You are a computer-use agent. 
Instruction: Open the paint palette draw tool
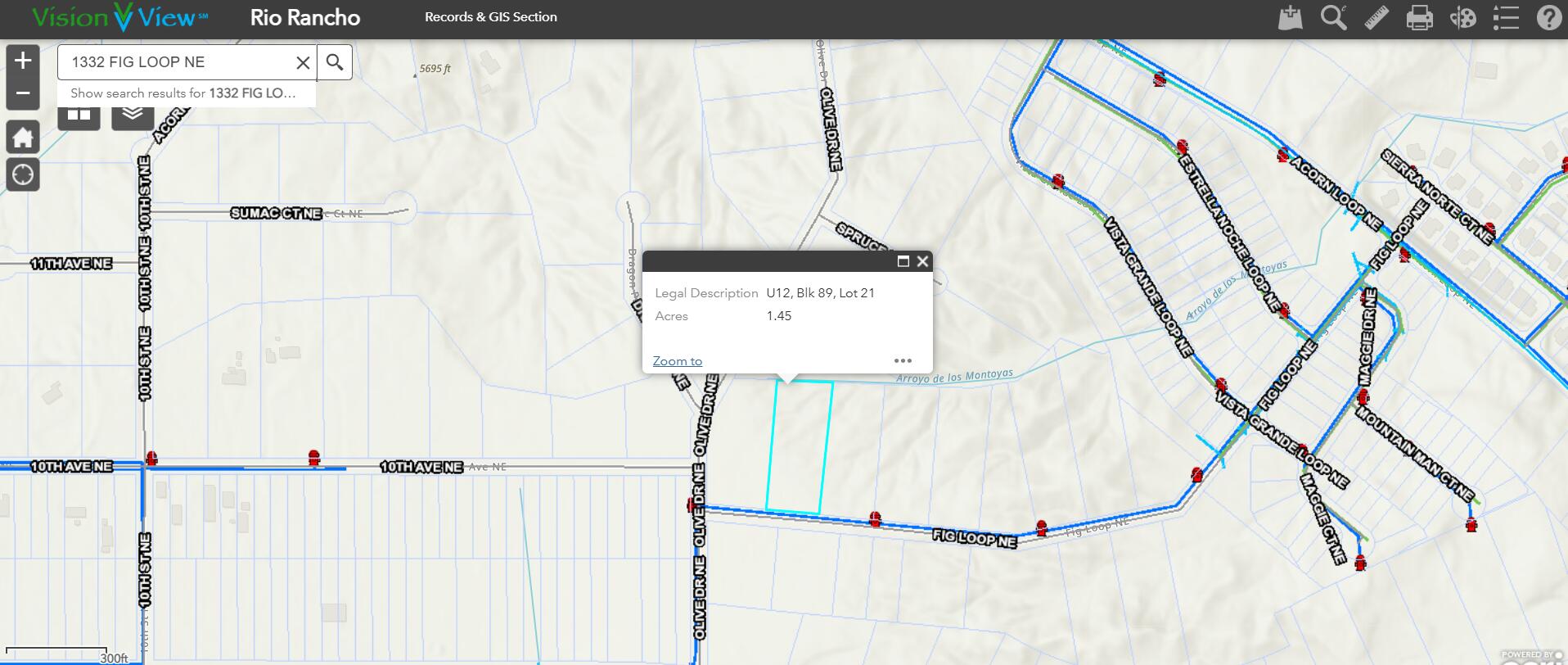point(1462,17)
